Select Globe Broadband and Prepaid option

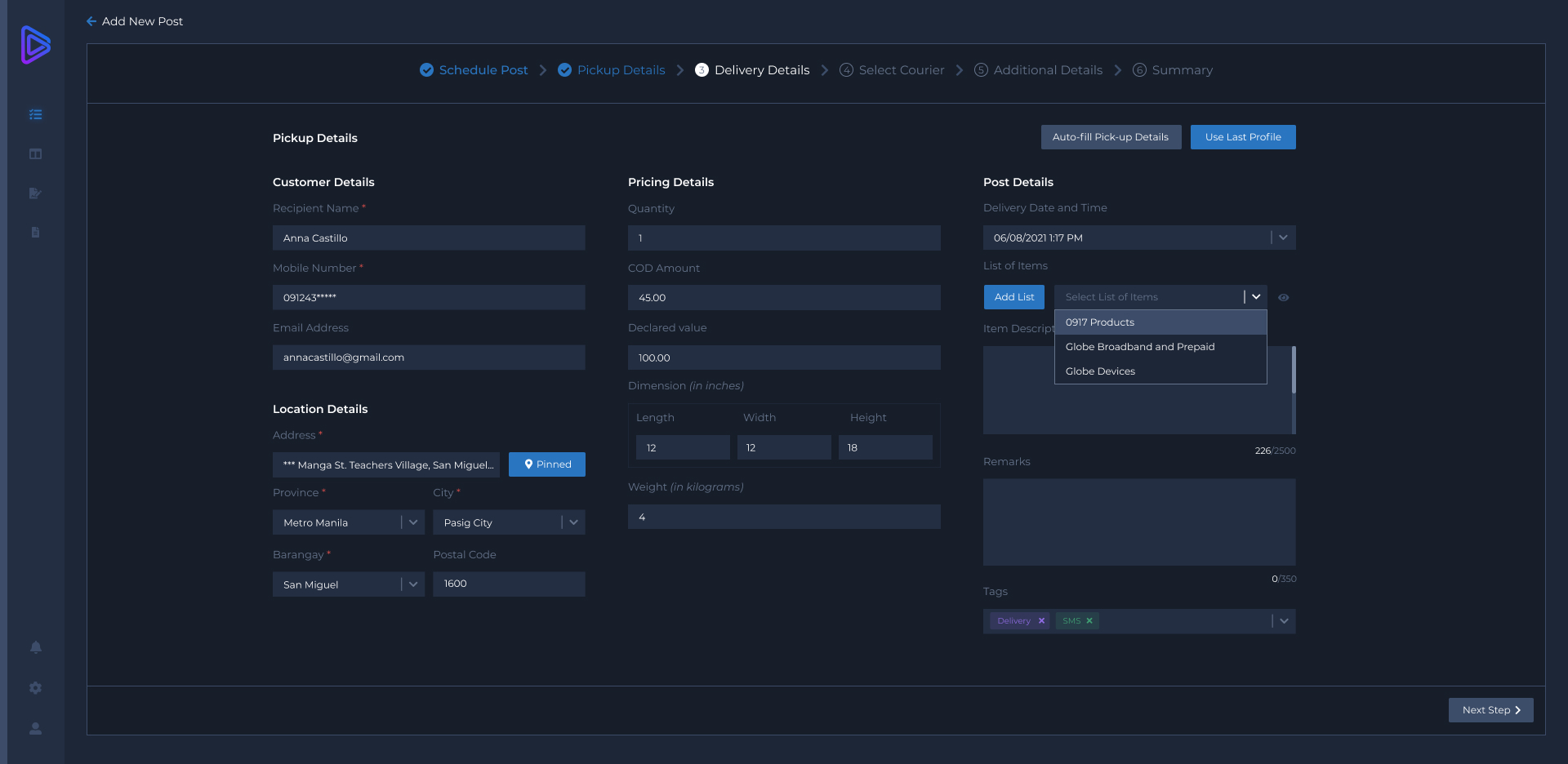1160,347
